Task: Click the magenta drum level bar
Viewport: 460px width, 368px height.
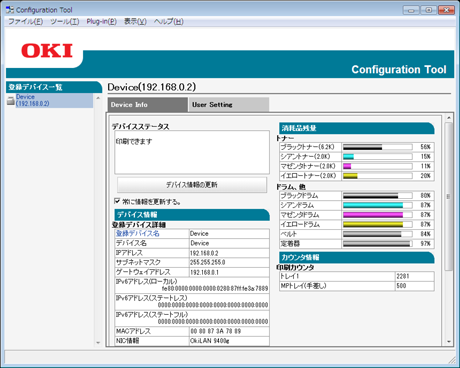Action: click(378, 215)
